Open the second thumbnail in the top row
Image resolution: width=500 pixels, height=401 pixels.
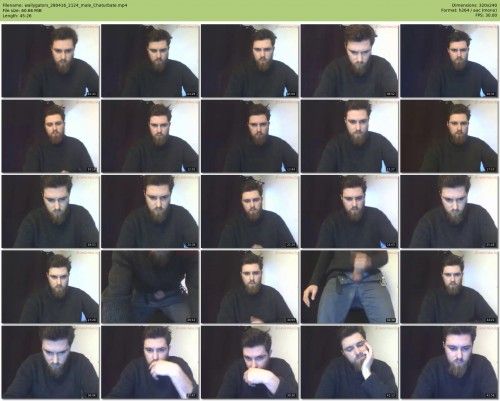tap(150, 61)
